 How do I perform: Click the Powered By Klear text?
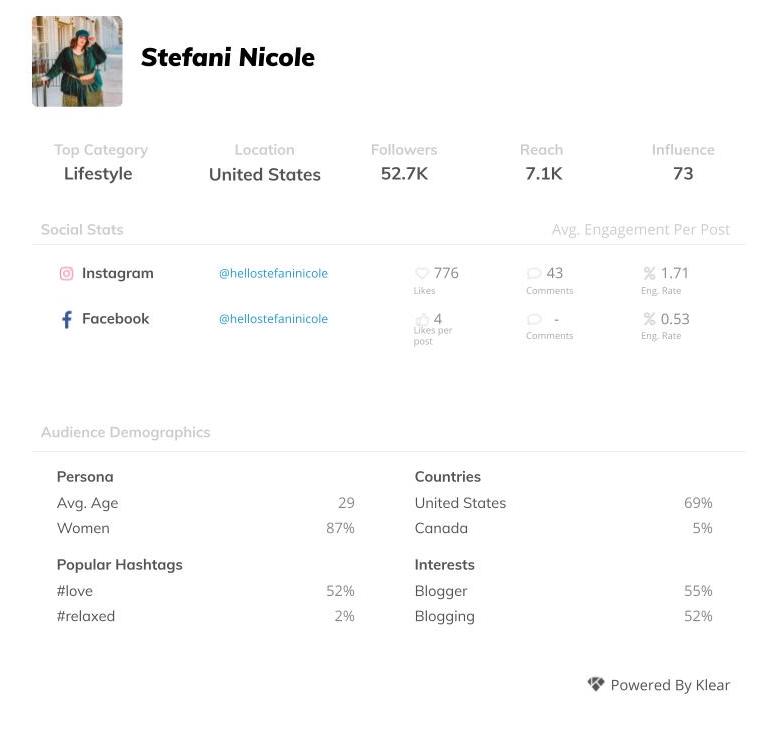[670, 685]
